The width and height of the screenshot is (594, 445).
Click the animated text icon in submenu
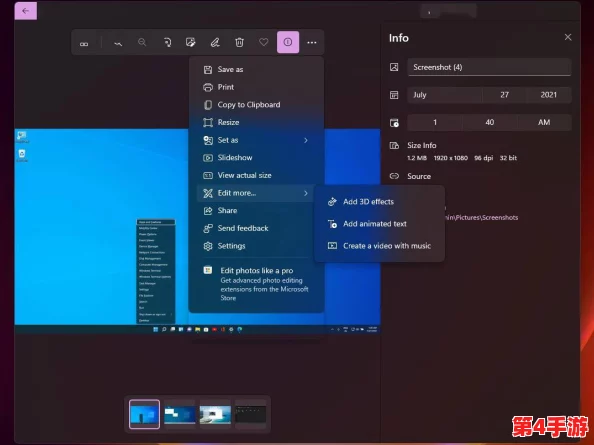click(x=332, y=224)
